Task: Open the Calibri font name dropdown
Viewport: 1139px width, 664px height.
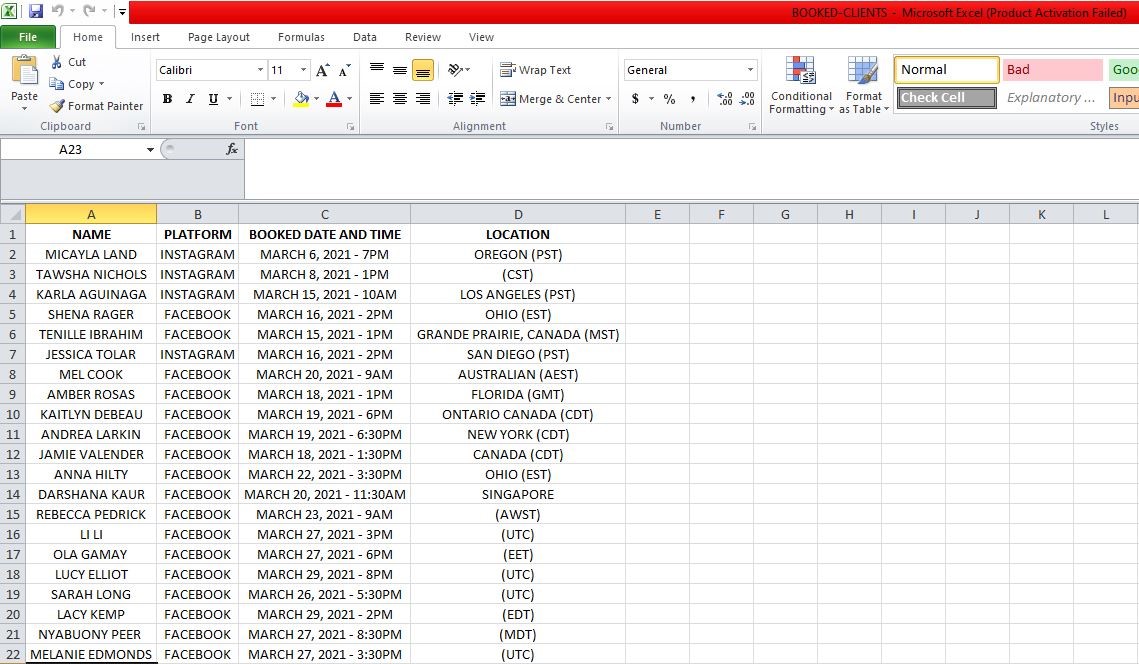Action: pos(260,70)
